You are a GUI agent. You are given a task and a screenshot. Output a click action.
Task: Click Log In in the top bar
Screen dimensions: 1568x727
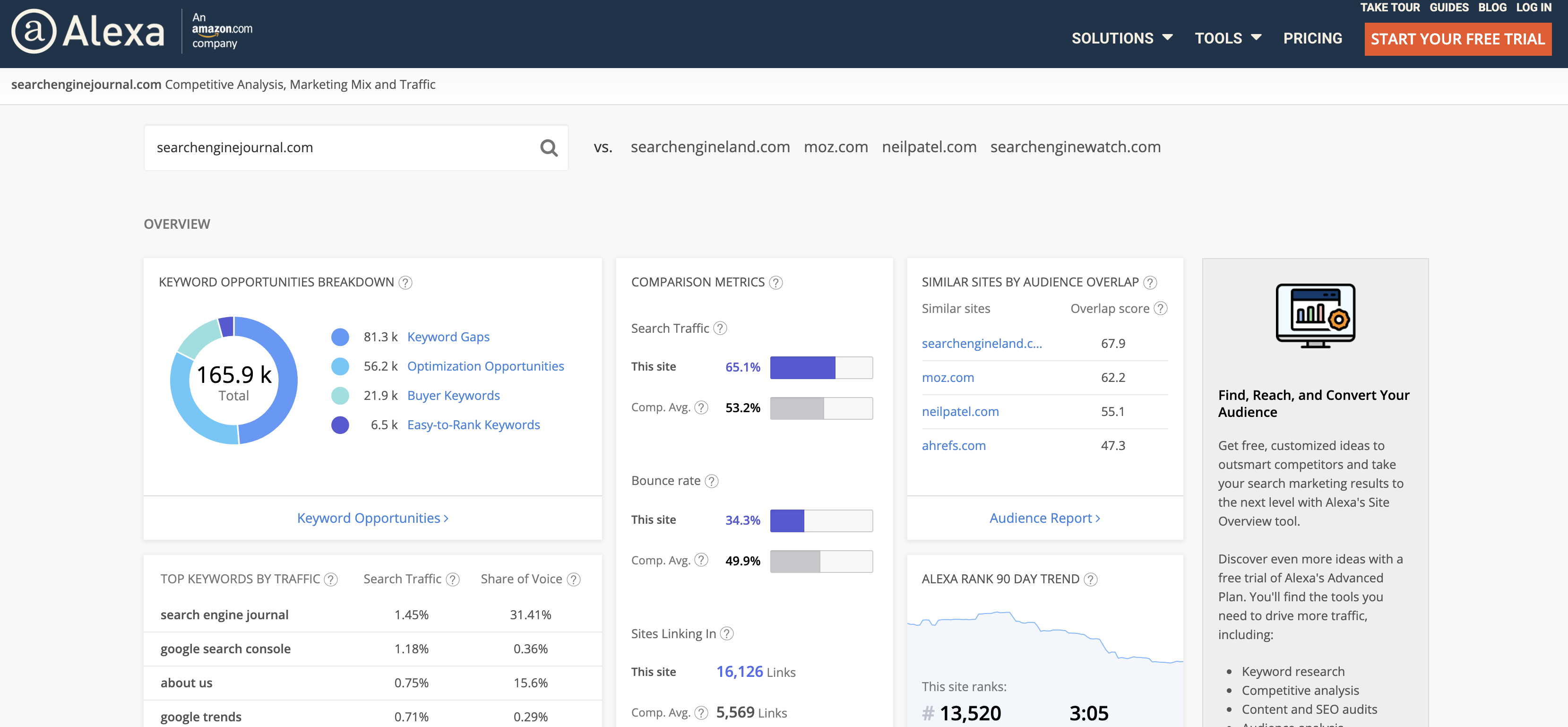click(x=1534, y=7)
